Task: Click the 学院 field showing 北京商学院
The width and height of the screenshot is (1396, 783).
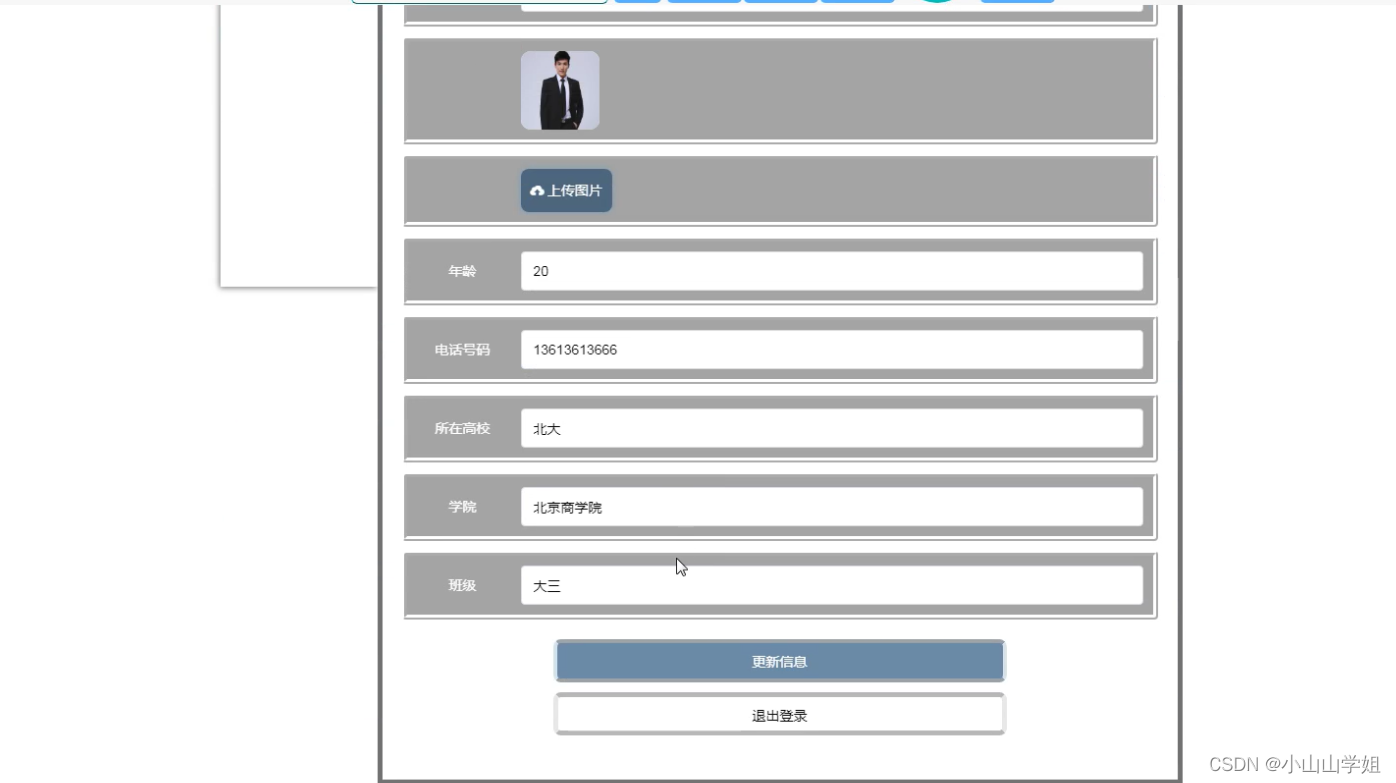Action: [x=831, y=506]
